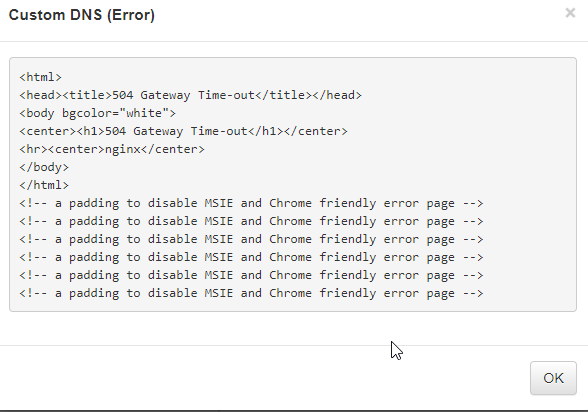
Task: Click the closing </html> tag line
Action: pos(44,185)
